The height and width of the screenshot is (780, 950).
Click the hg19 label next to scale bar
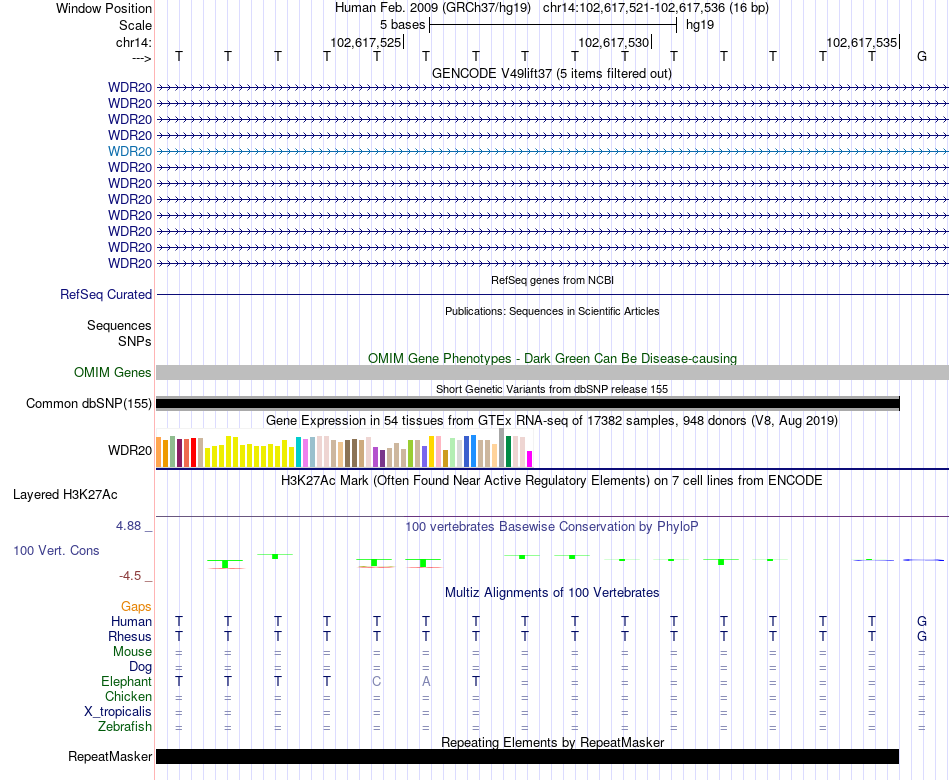click(700, 25)
